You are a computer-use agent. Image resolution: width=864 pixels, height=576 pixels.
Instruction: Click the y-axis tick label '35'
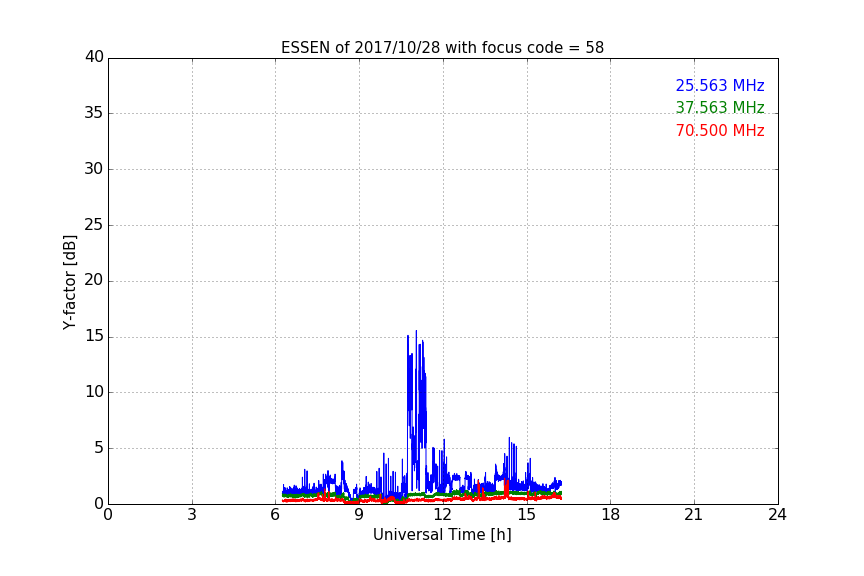(x=94, y=113)
